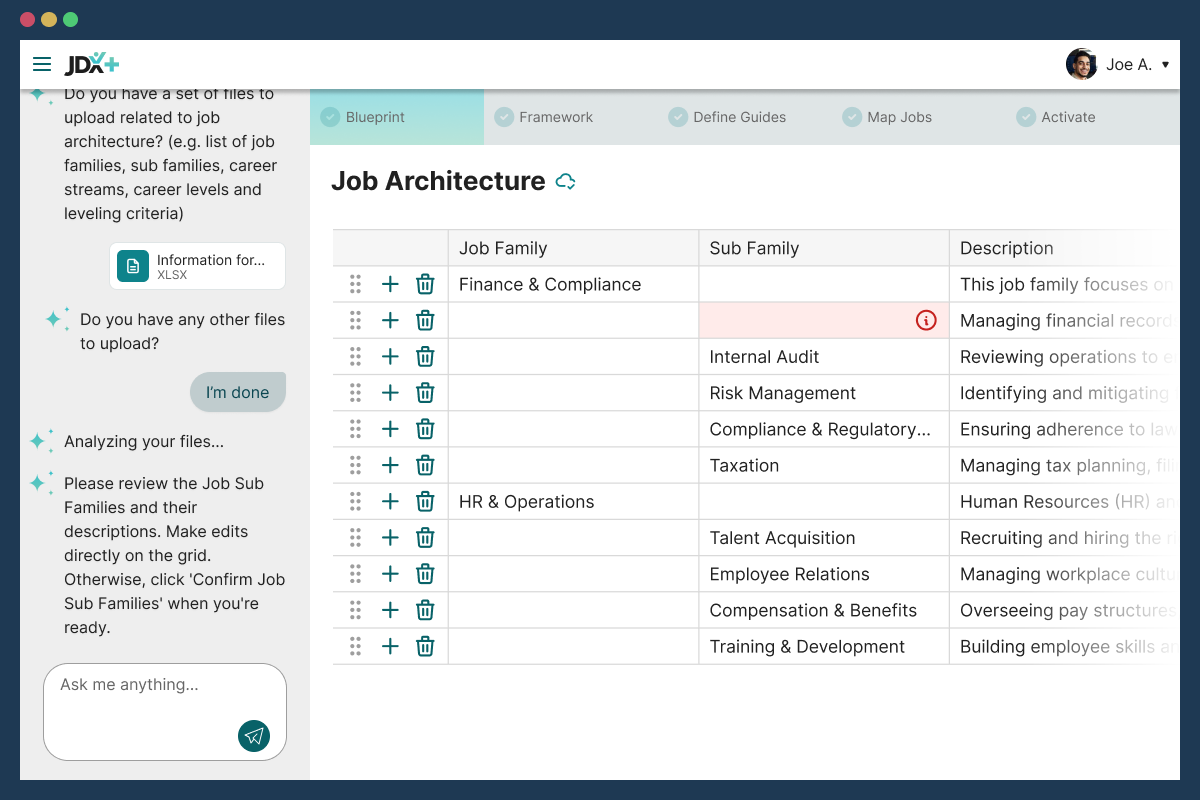Add row below HR & Operations
The height and width of the screenshot is (800, 1200).
point(390,502)
